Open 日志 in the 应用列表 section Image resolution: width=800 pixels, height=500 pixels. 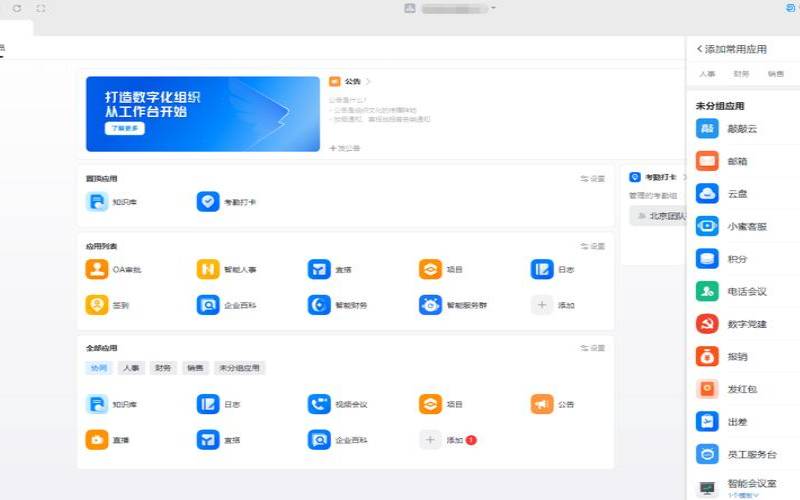click(x=553, y=269)
